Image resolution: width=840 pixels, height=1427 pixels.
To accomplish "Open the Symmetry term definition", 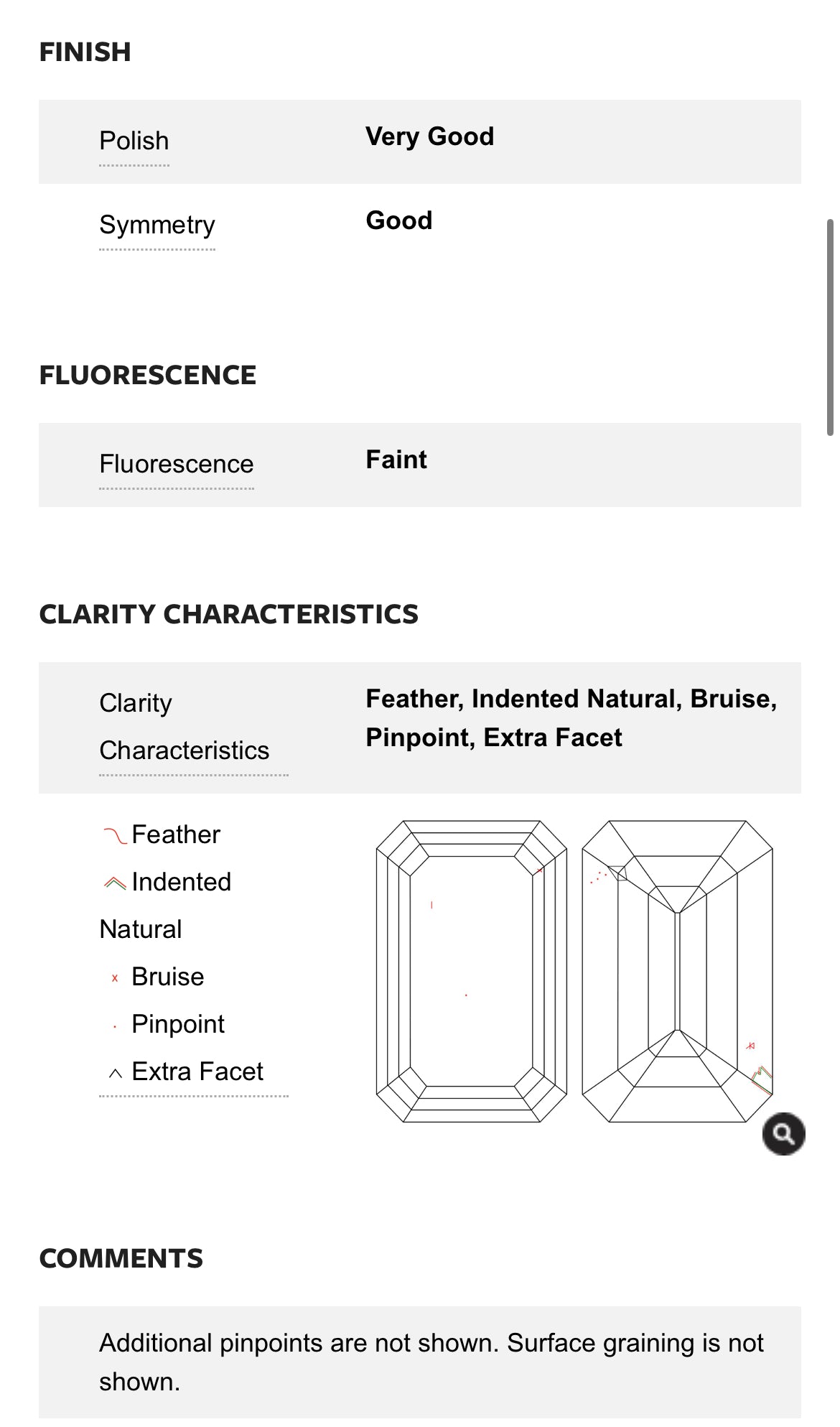I will [157, 225].
